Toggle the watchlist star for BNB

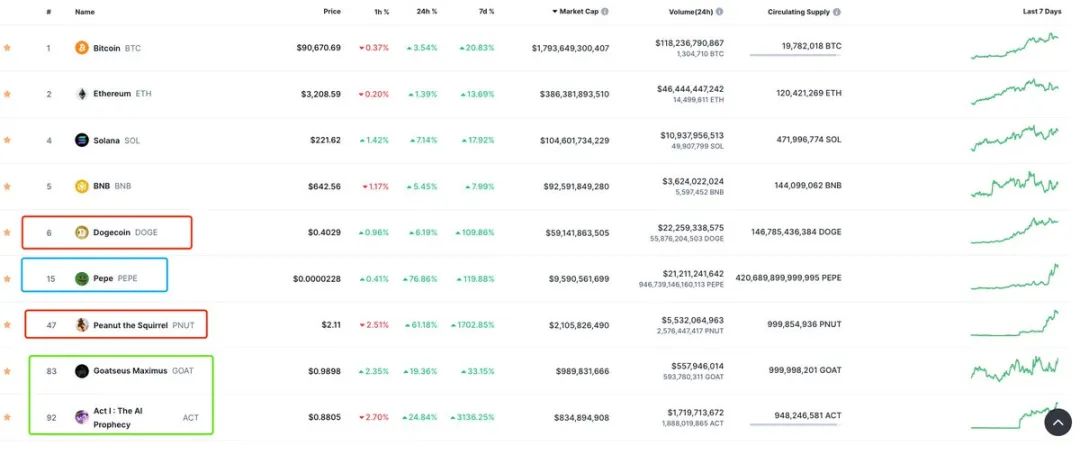tap(7, 187)
